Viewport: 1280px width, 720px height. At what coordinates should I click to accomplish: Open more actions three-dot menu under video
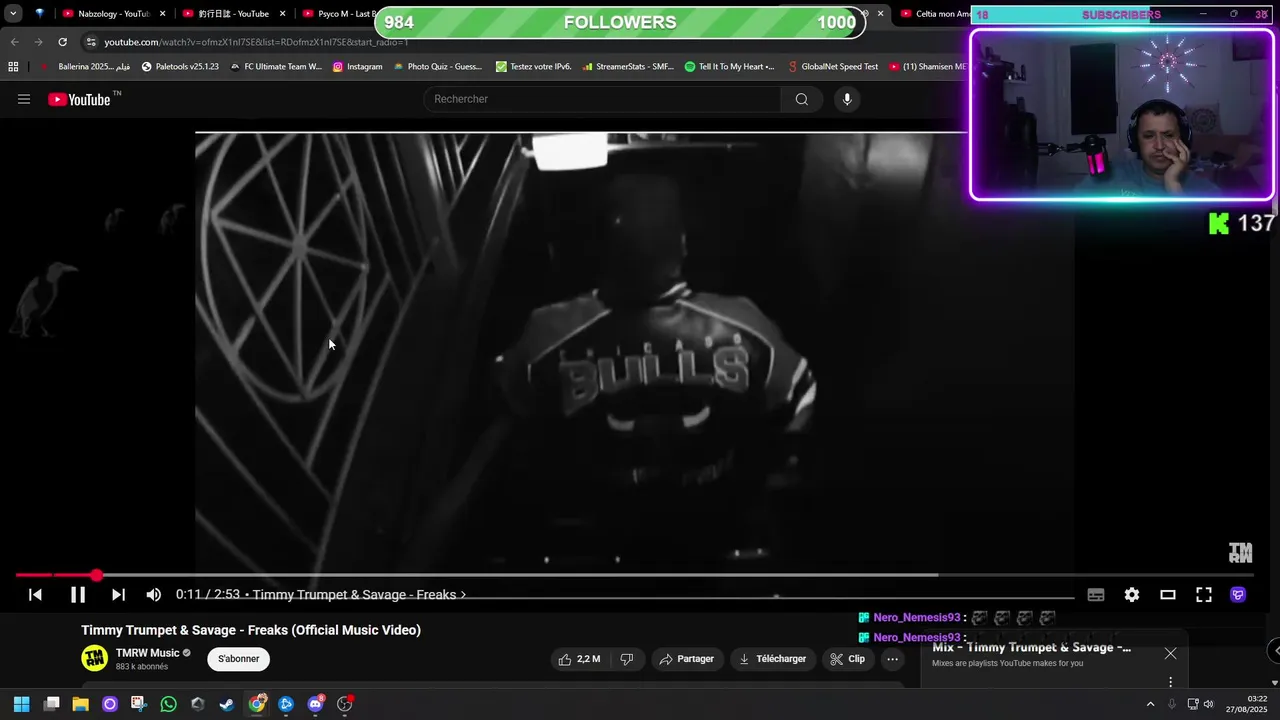[x=893, y=659]
